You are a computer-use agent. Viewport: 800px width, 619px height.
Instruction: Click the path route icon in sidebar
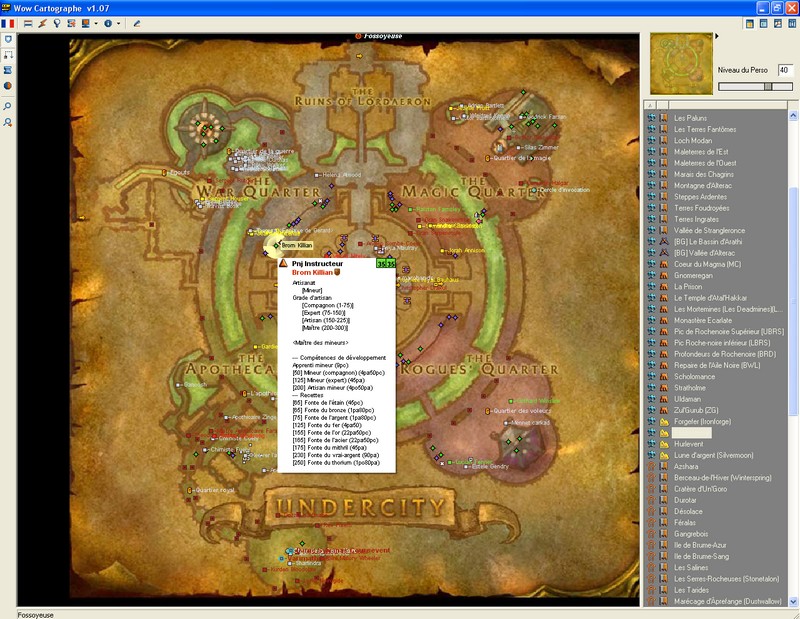click(x=8, y=55)
